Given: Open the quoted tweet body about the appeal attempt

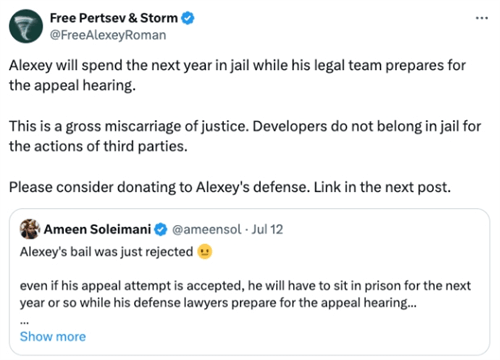Looking at the screenshot, I should click(x=245, y=294).
